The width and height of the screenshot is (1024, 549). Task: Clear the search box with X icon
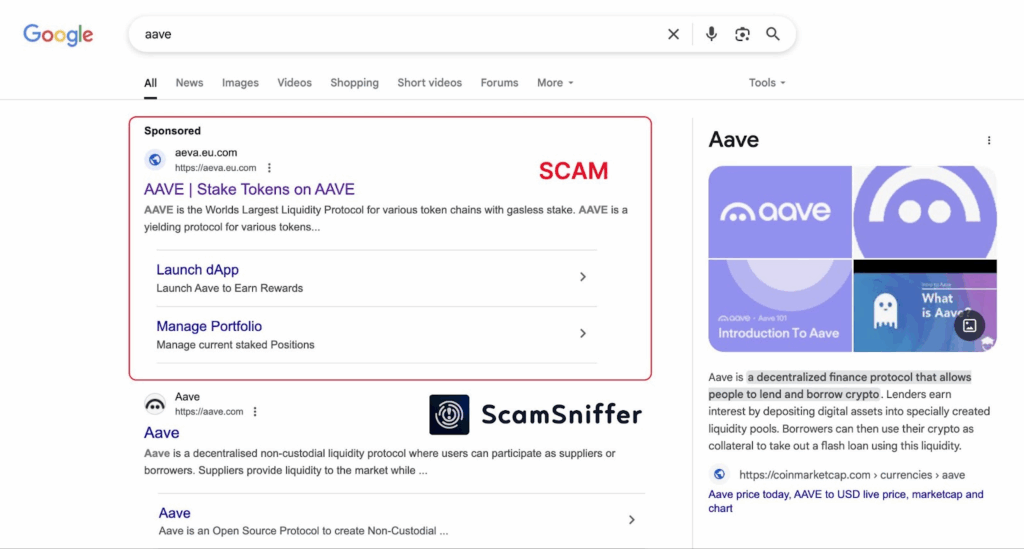pos(673,34)
